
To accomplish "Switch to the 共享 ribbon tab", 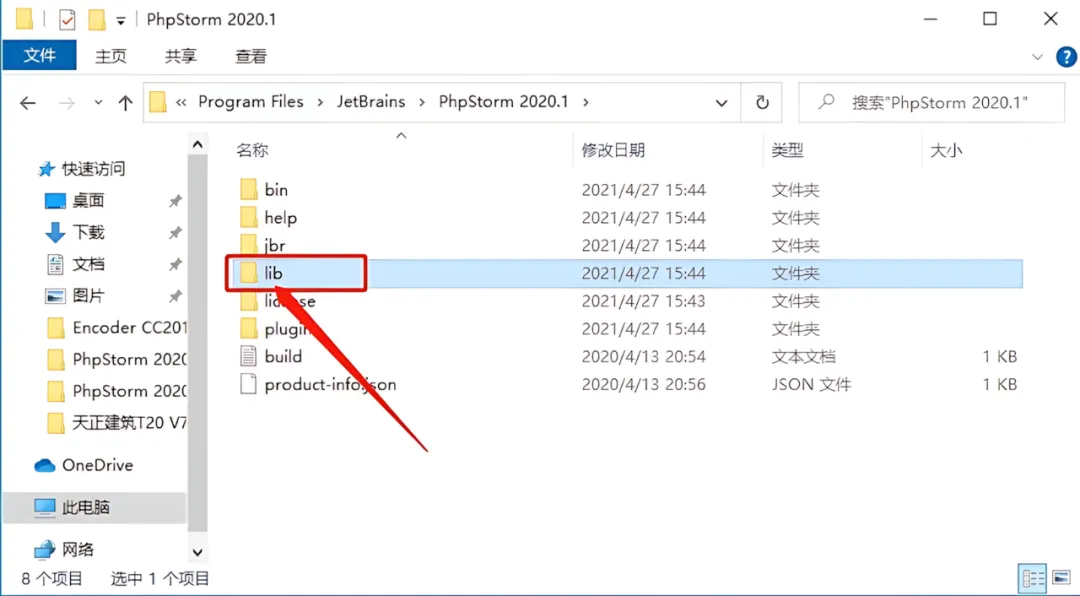I will [x=180, y=56].
